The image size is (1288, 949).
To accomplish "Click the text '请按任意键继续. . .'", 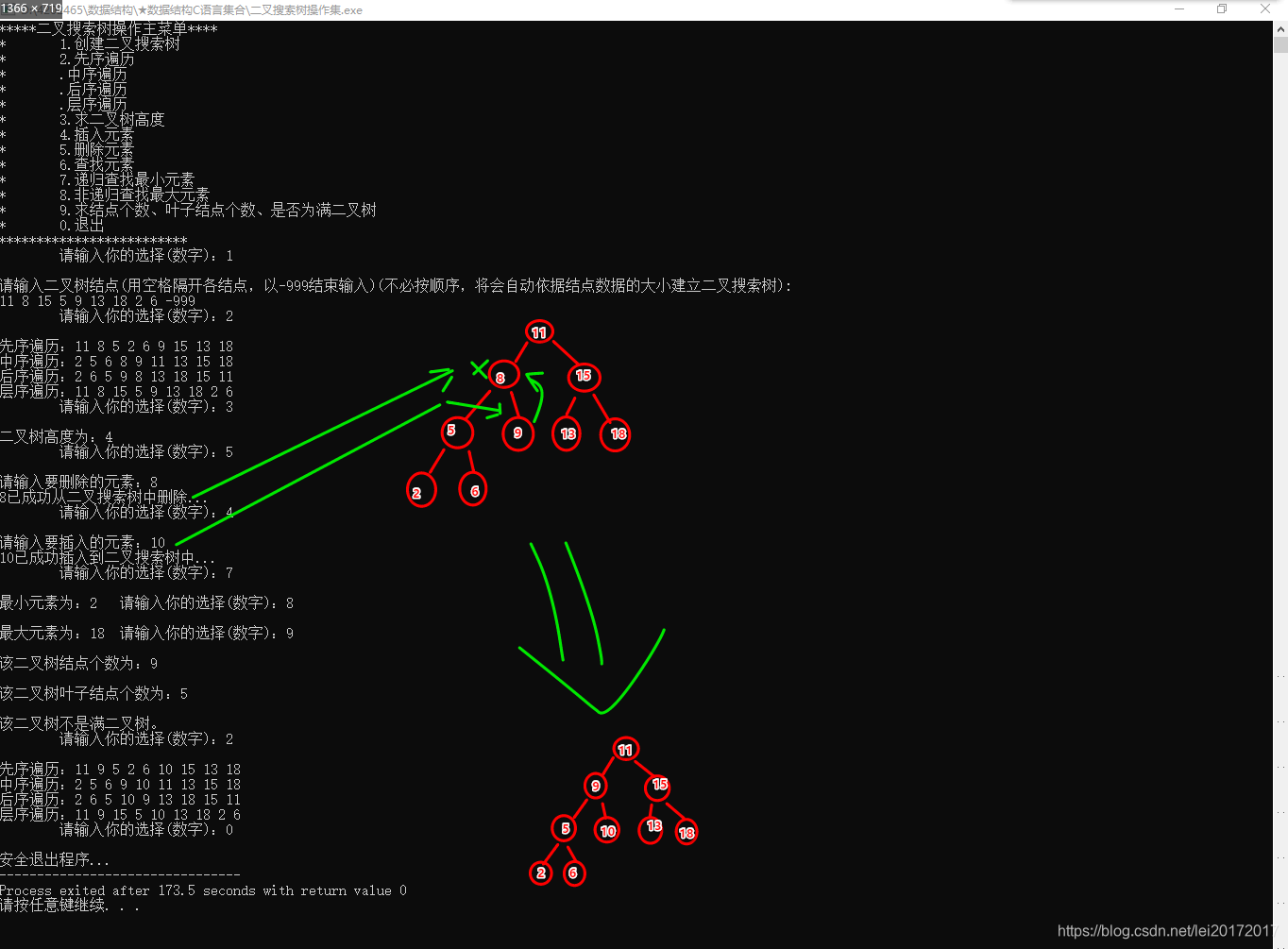I will [70, 906].
